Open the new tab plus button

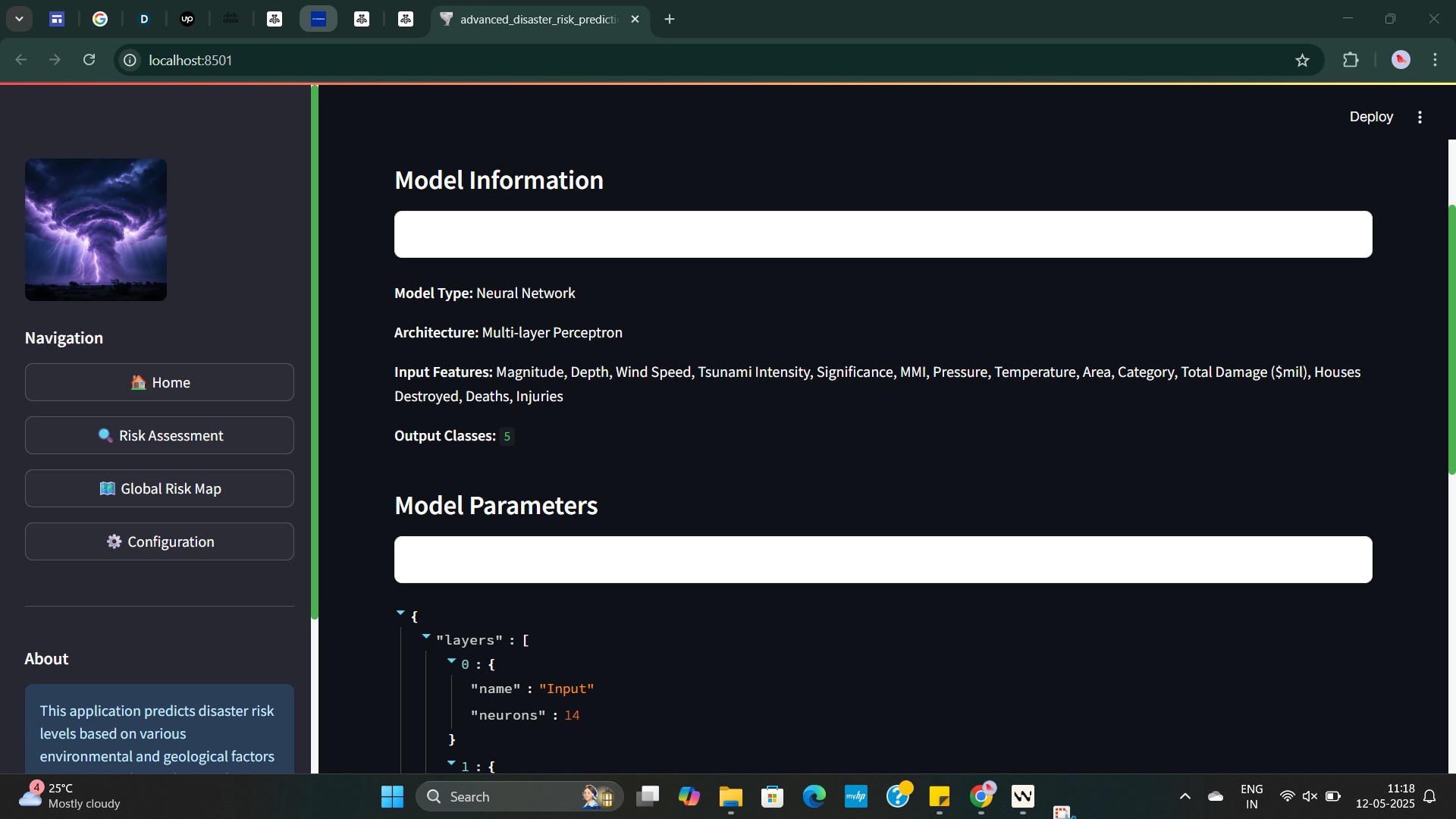[x=670, y=20]
